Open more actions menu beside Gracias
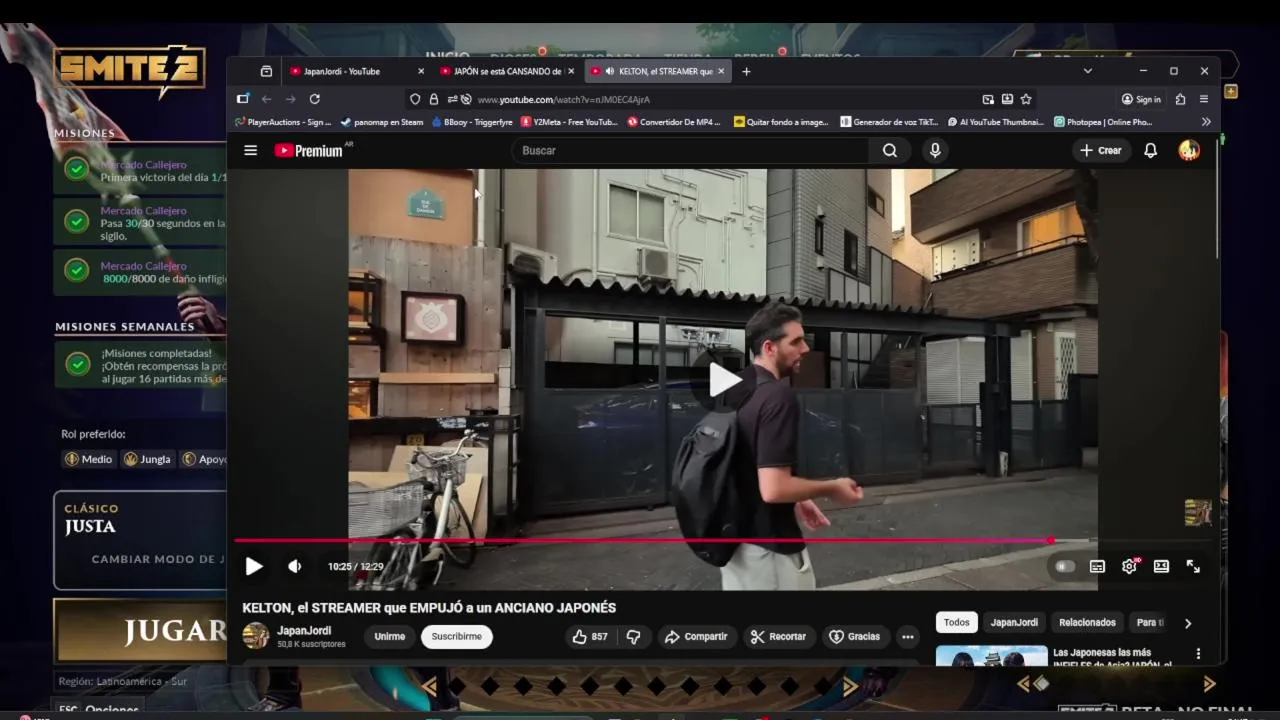 (x=907, y=636)
